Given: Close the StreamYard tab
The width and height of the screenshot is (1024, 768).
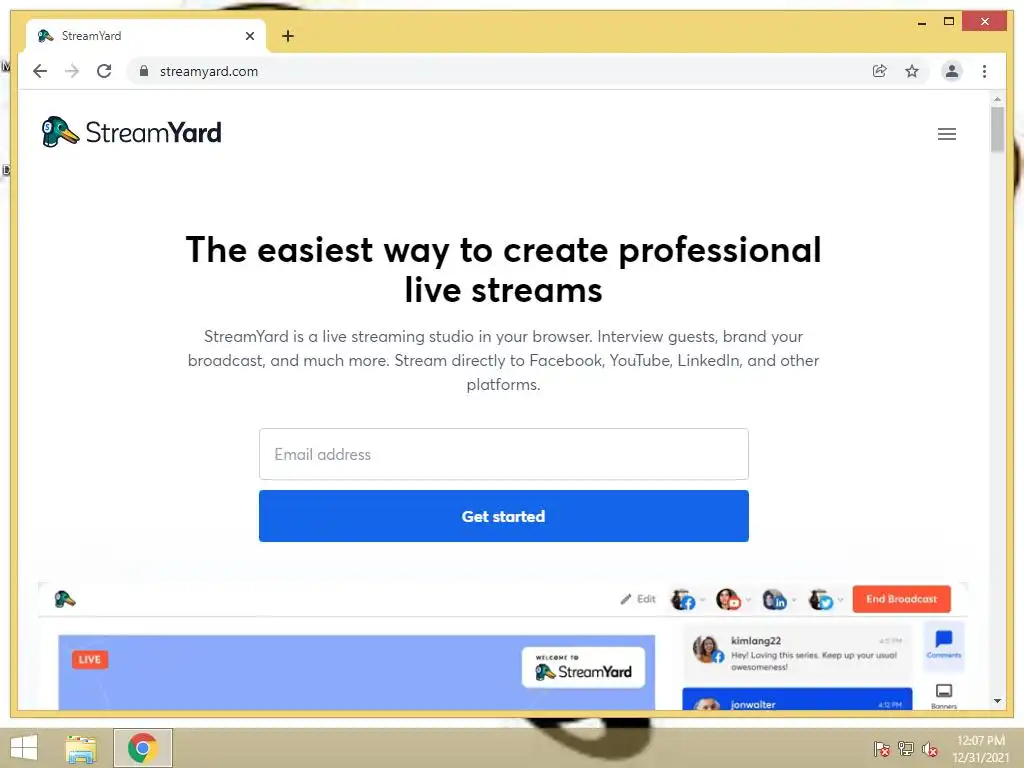Looking at the screenshot, I should click(x=249, y=36).
